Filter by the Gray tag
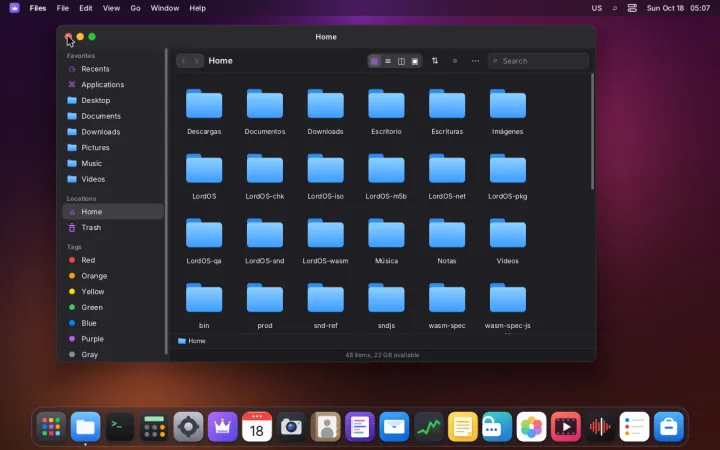 point(112,354)
